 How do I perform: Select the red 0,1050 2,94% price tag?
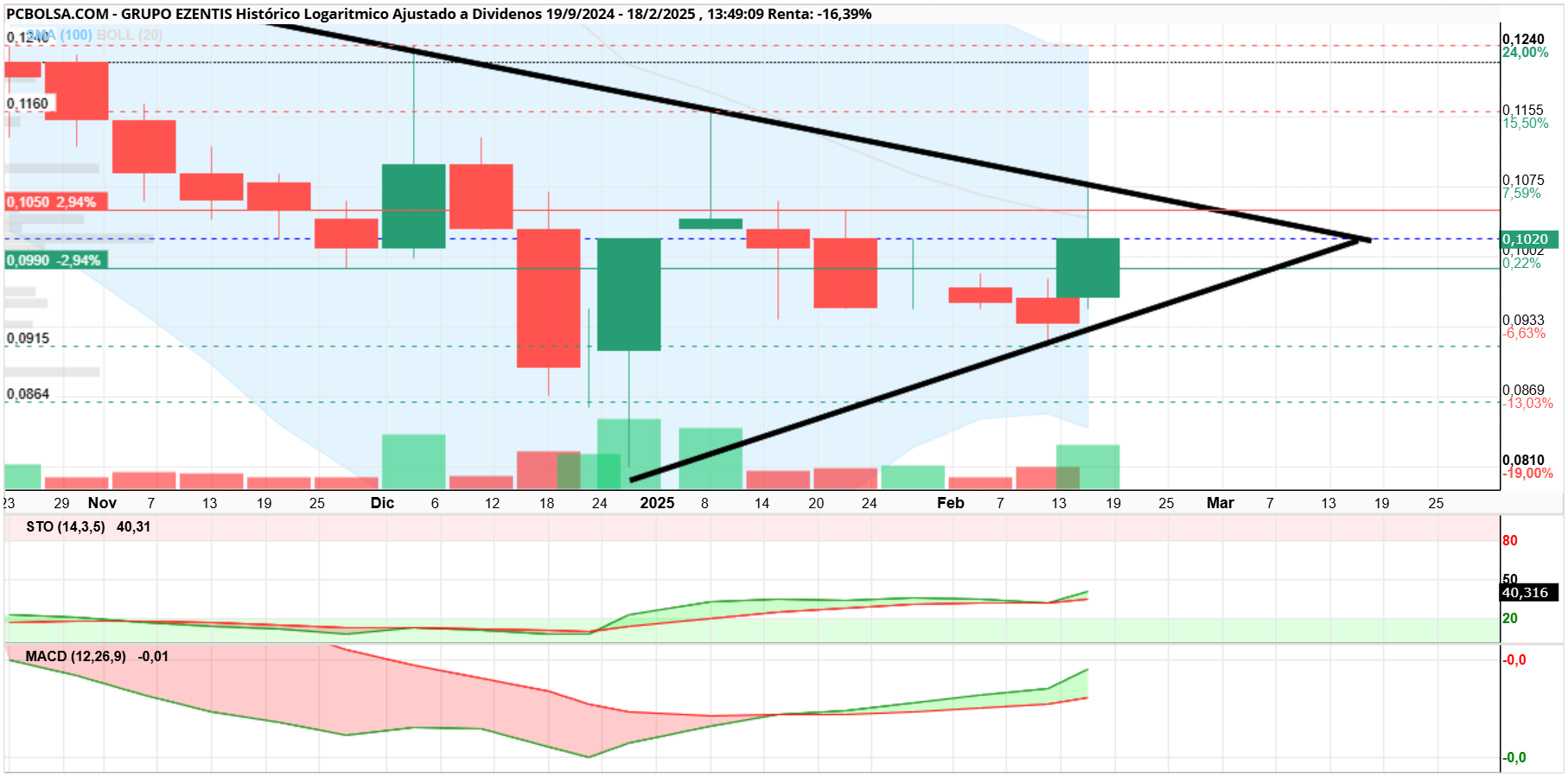click(x=56, y=201)
